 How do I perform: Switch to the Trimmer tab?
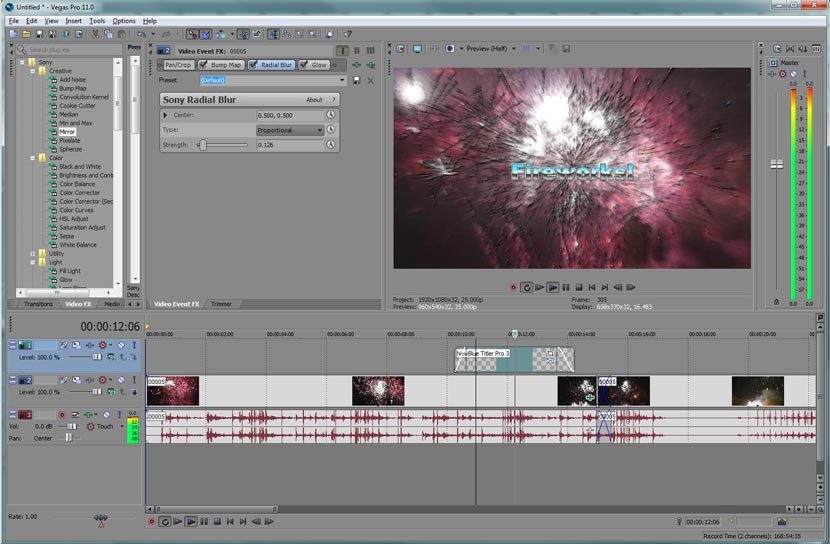(x=221, y=304)
